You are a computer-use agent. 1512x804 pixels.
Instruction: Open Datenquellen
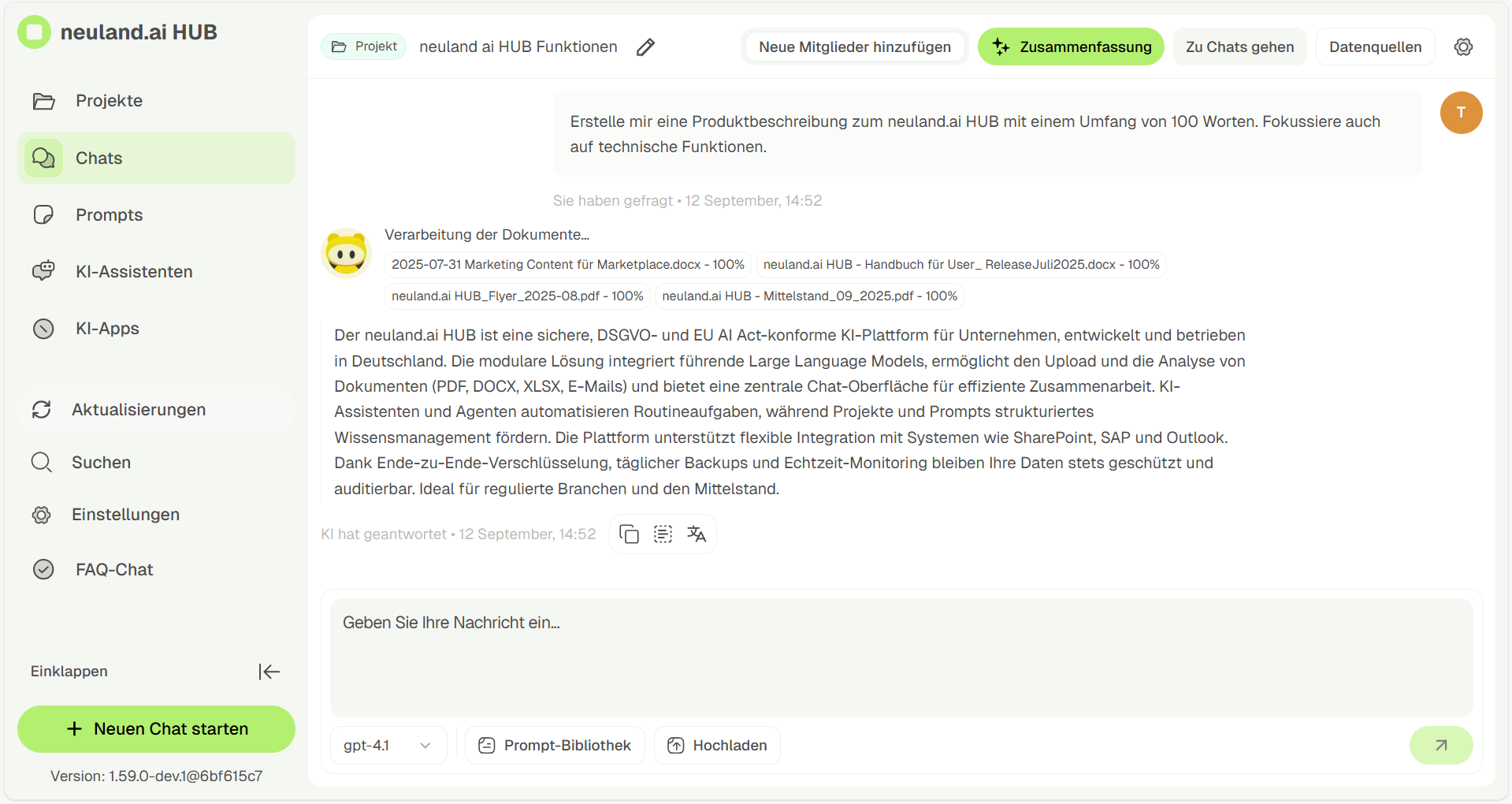click(1375, 47)
